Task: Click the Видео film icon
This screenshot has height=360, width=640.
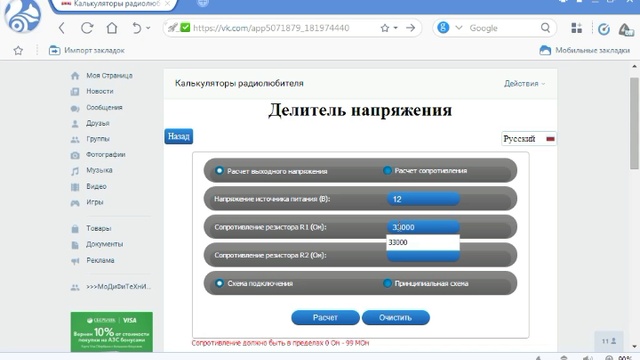Action: coord(75,187)
